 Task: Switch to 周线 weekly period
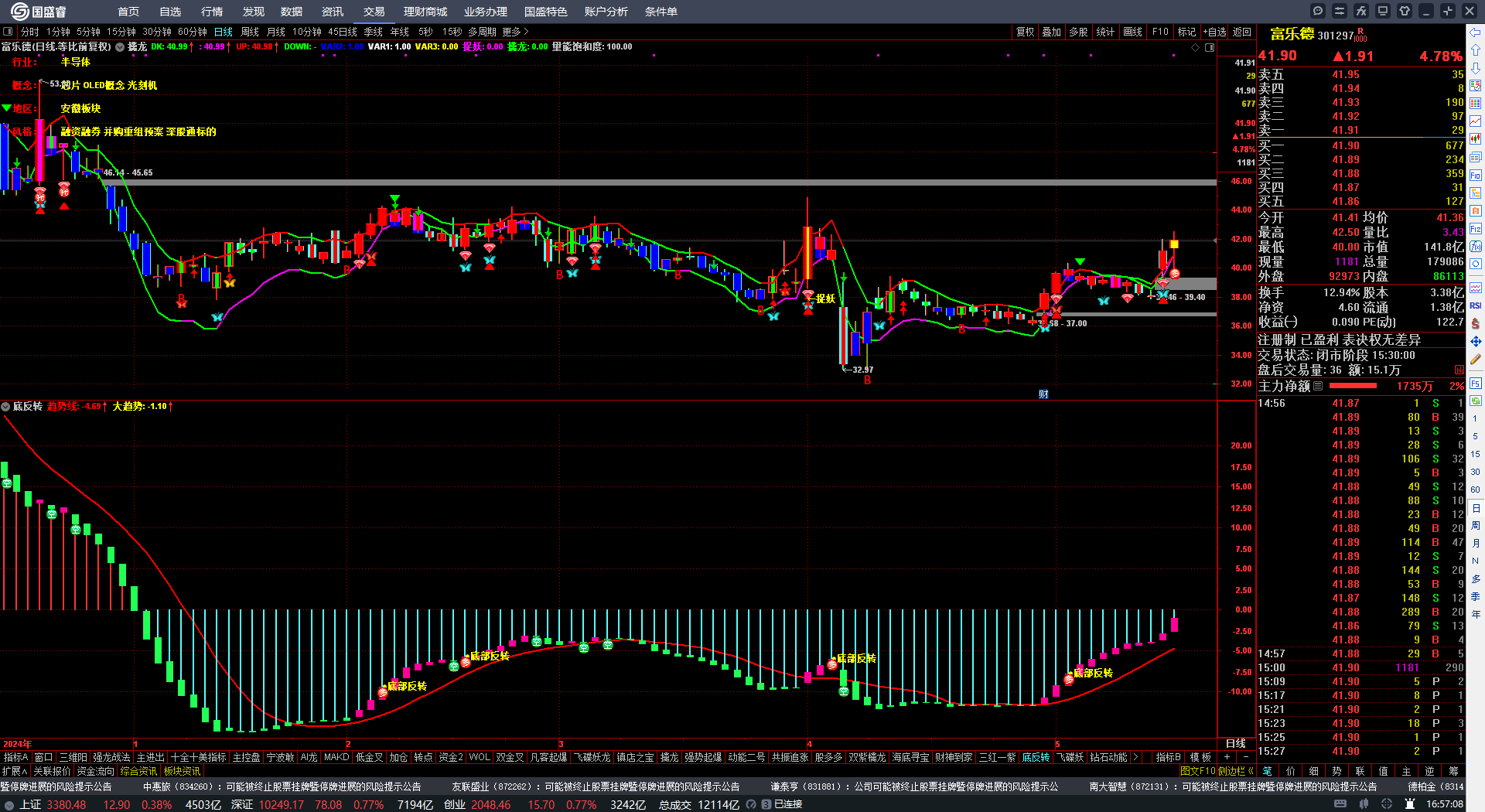coord(250,32)
